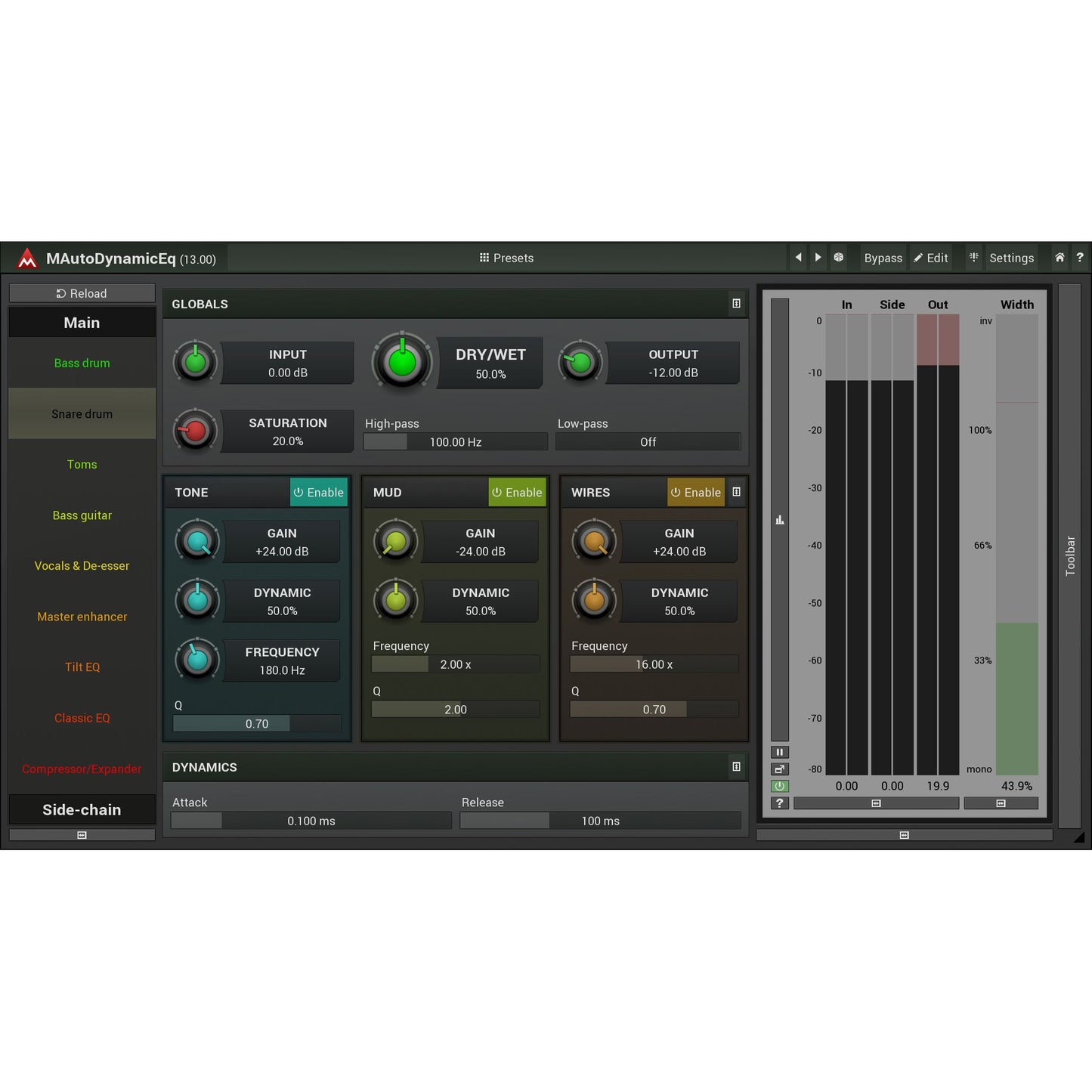This screenshot has width=1092, height=1092.
Task: Click the next preset right arrow
Action: [x=818, y=258]
